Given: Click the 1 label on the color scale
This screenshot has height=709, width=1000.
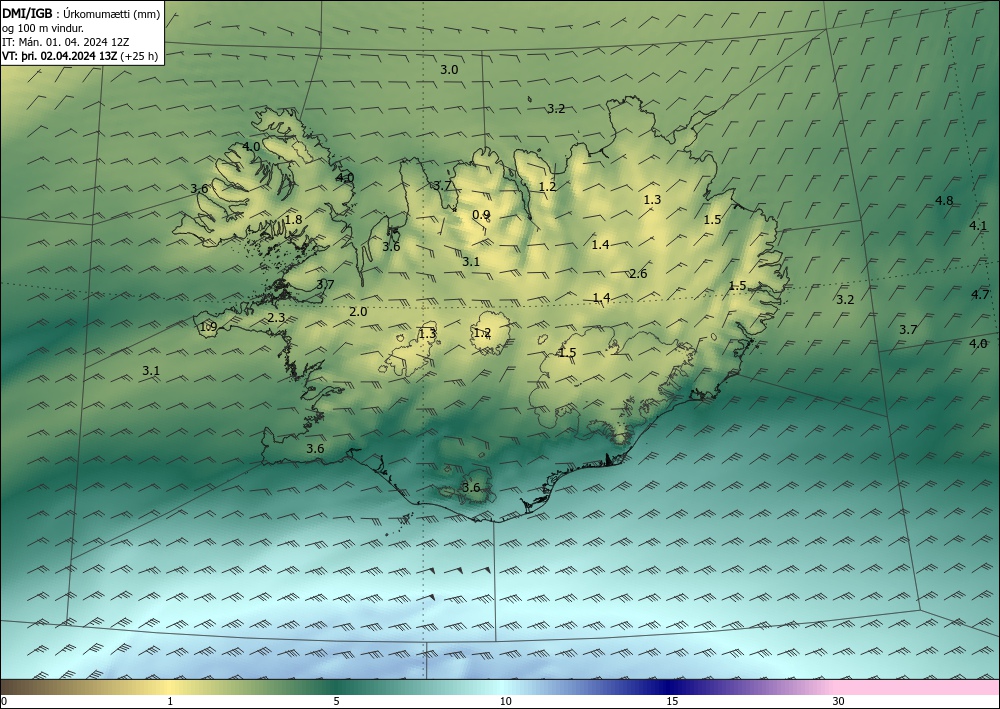Looking at the screenshot, I should click(x=170, y=701).
